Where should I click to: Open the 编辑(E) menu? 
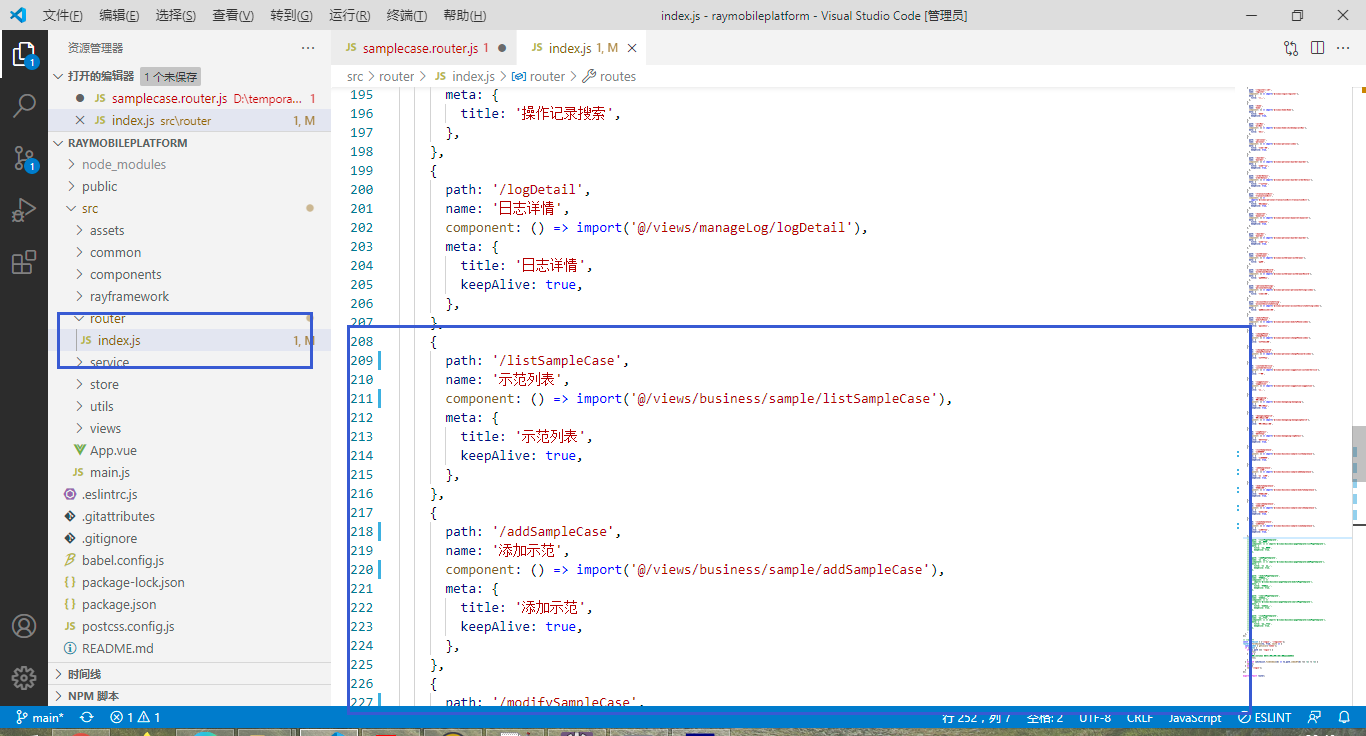pyautogui.click(x=120, y=16)
